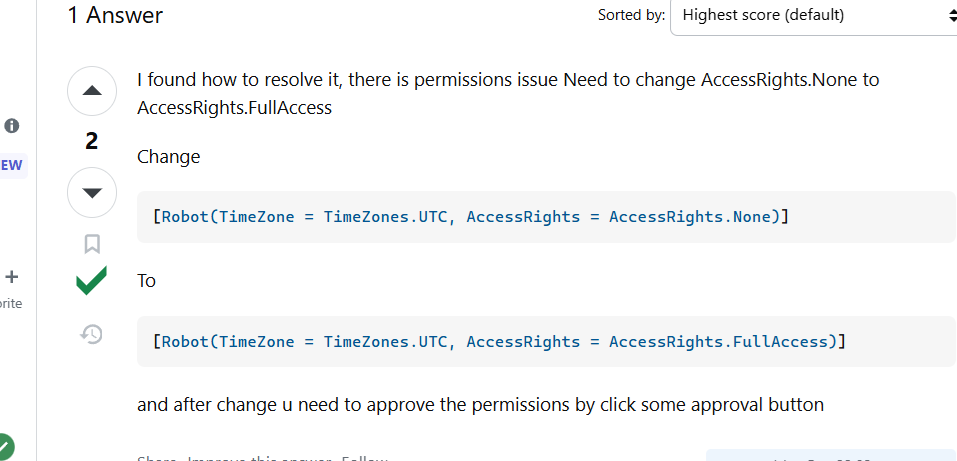
Task: Click Follow link below the answer
Action: point(364,458)
